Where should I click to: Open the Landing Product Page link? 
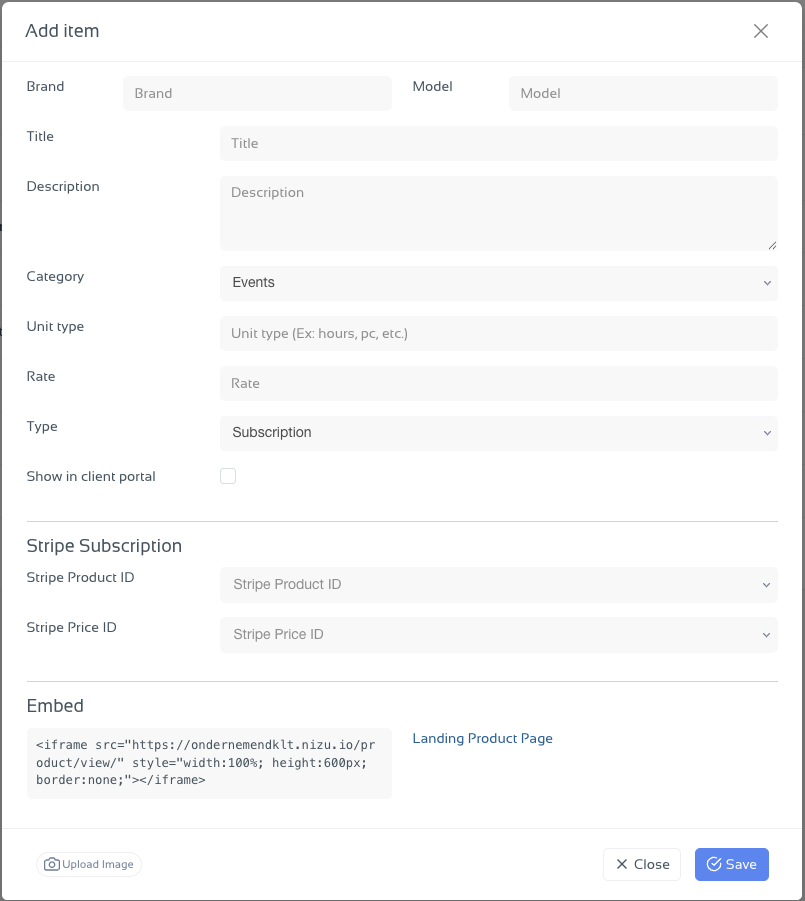point(482,738)
